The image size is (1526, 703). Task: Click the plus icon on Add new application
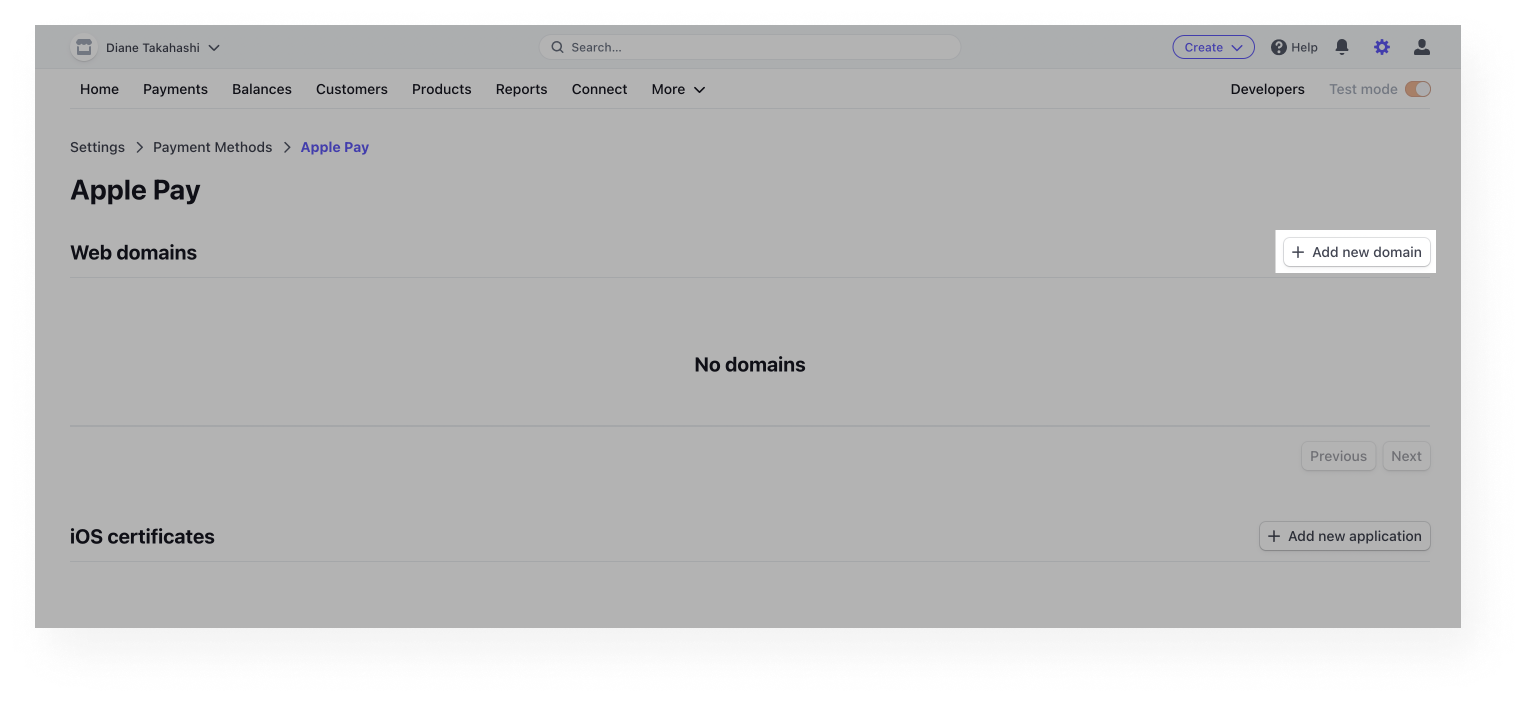[1274, 536]
